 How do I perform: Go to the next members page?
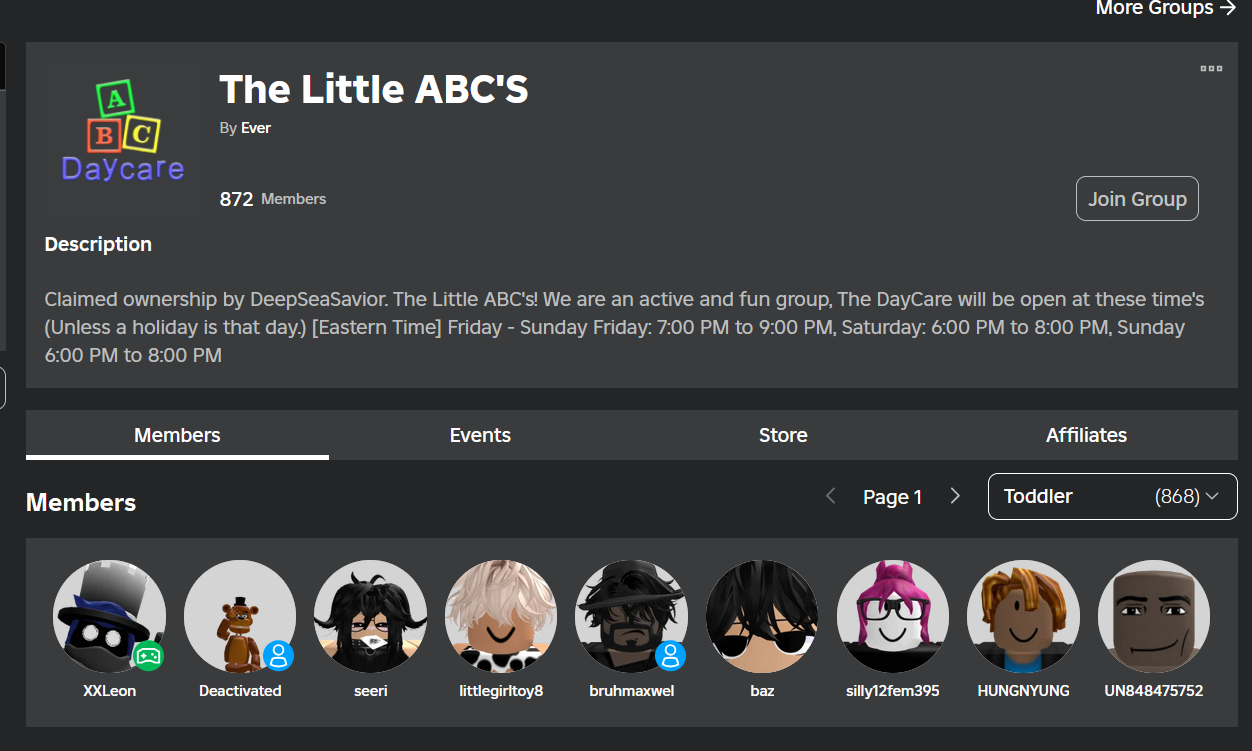955,496
